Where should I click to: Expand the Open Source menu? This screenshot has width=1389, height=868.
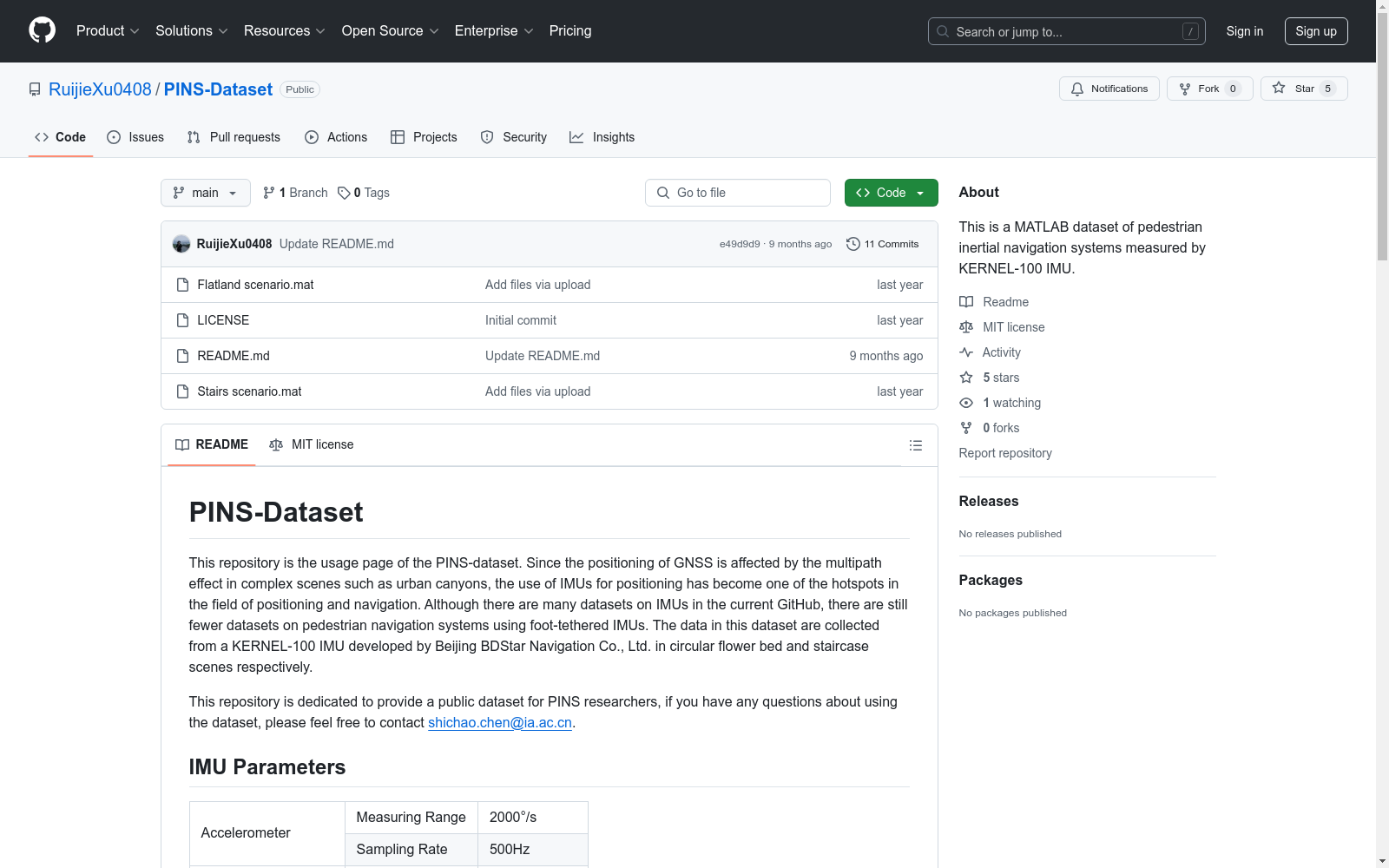pos(391,31)
